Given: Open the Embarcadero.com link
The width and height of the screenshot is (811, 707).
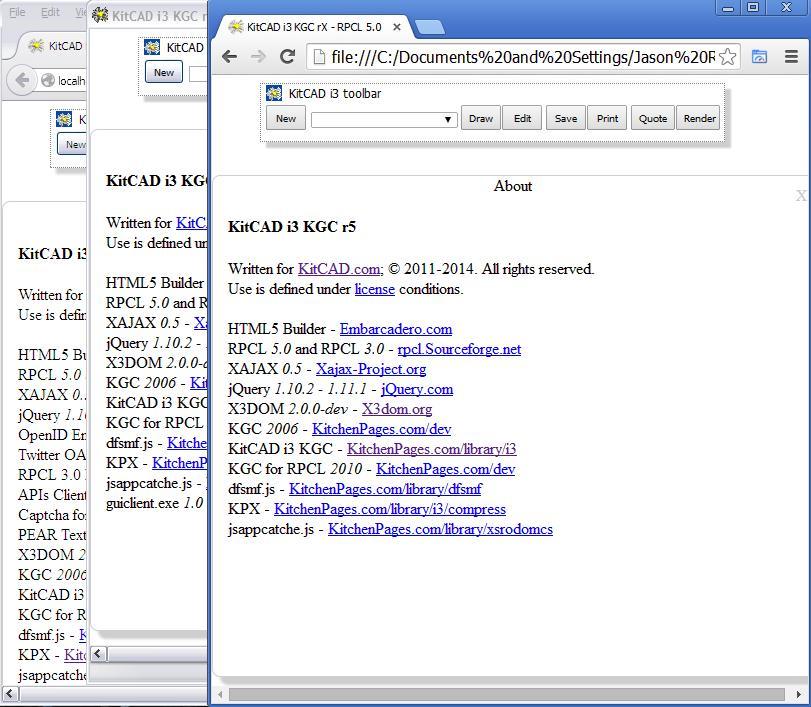Looking at the screenshot, I should click(x=396, y=329).
